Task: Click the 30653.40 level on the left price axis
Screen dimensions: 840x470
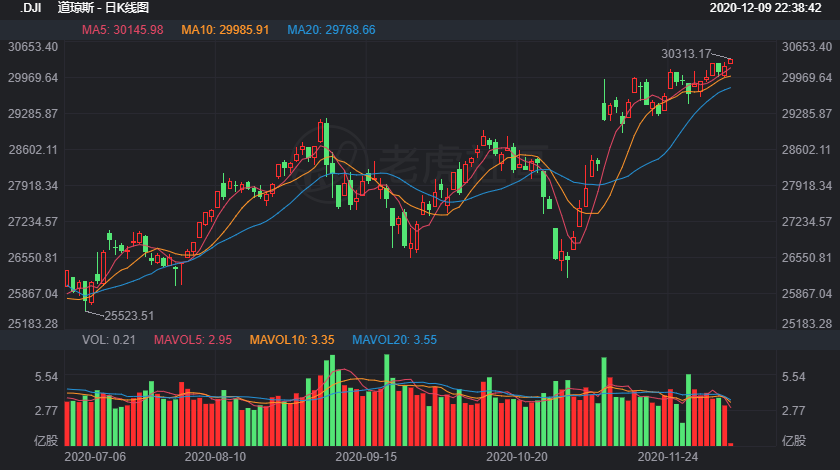Action: 33,47
